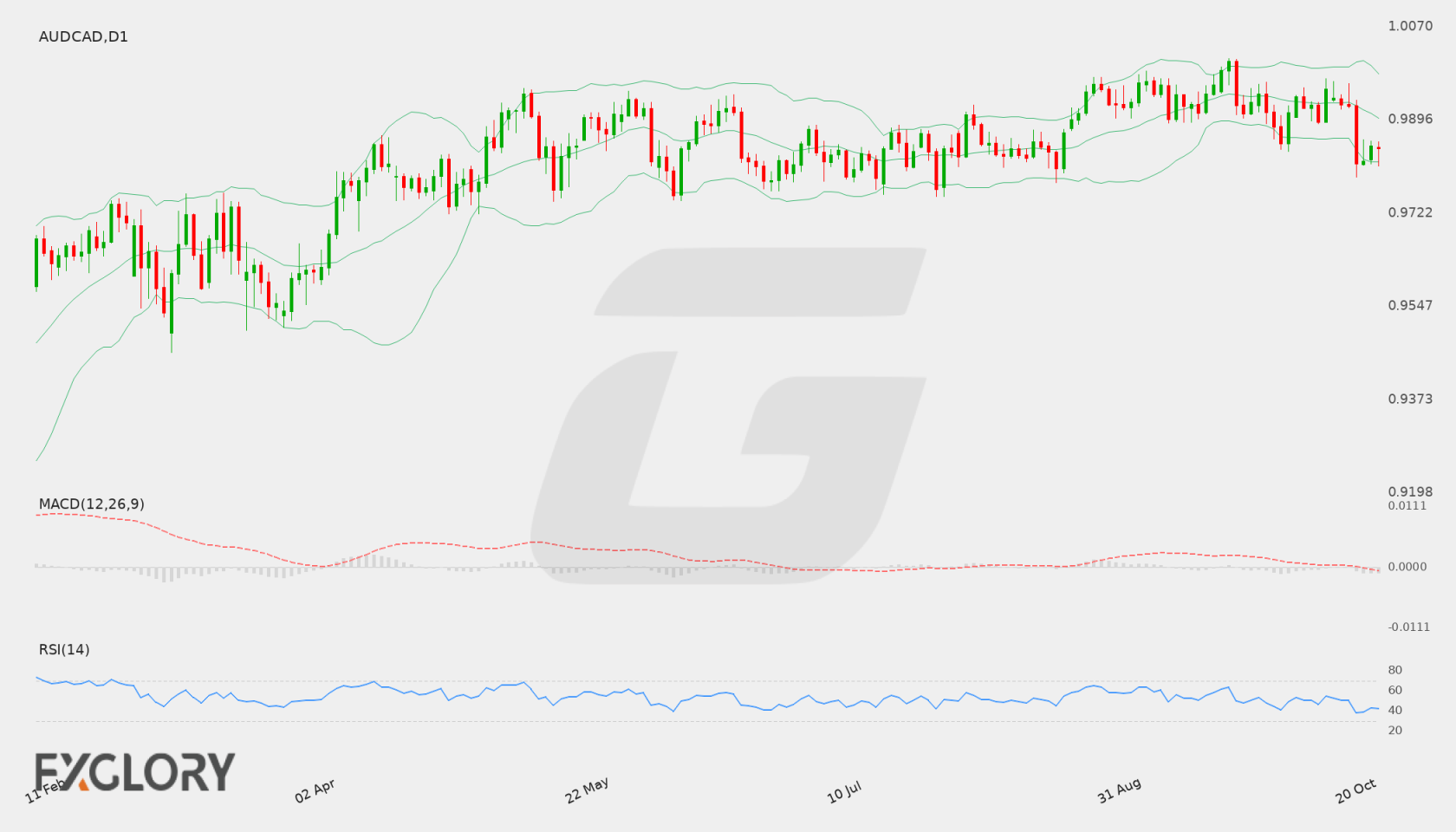Click the FXGLORY logo
1456x832 pixels.
click(x=134, y=771)
